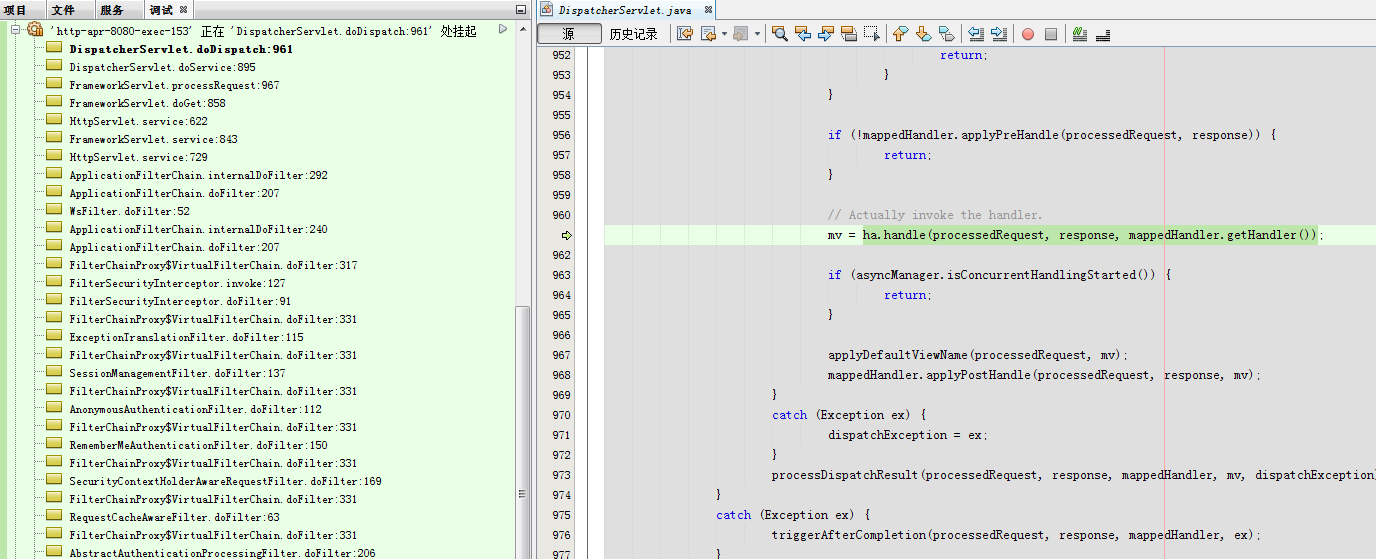Toggle highlight search results
Screen dimensions: 1376x559
point(849,34)
